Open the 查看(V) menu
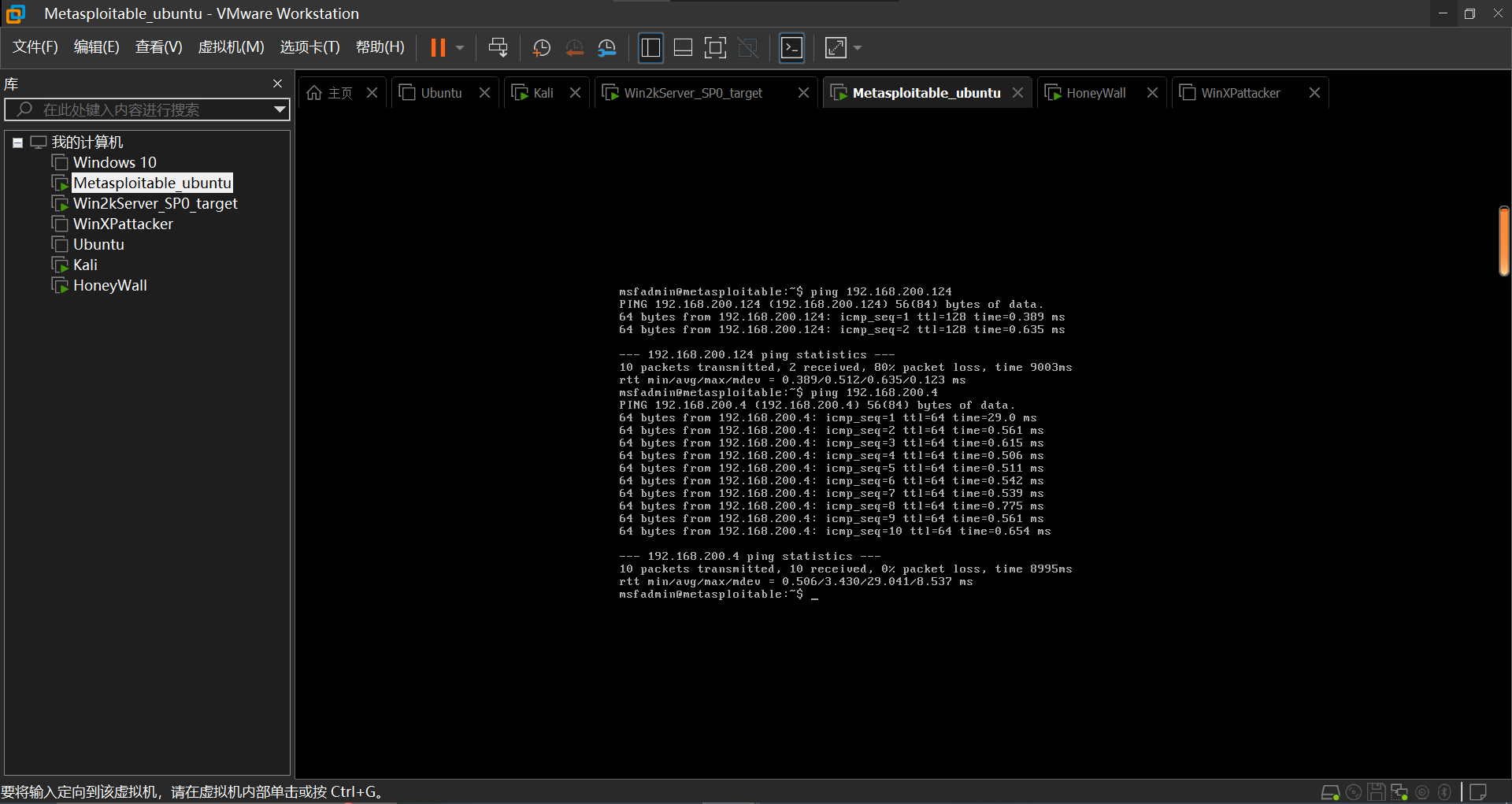Image resolution: width=1512 pixels, height=804 pixels. pyautogui.click(x=159, y=47)
